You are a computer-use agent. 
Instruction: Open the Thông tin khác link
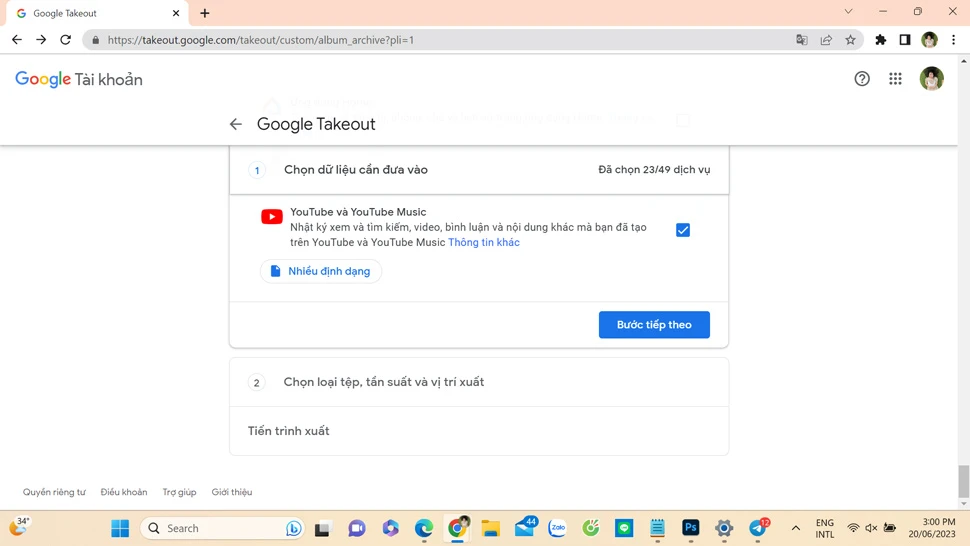[x=484, y=242]
